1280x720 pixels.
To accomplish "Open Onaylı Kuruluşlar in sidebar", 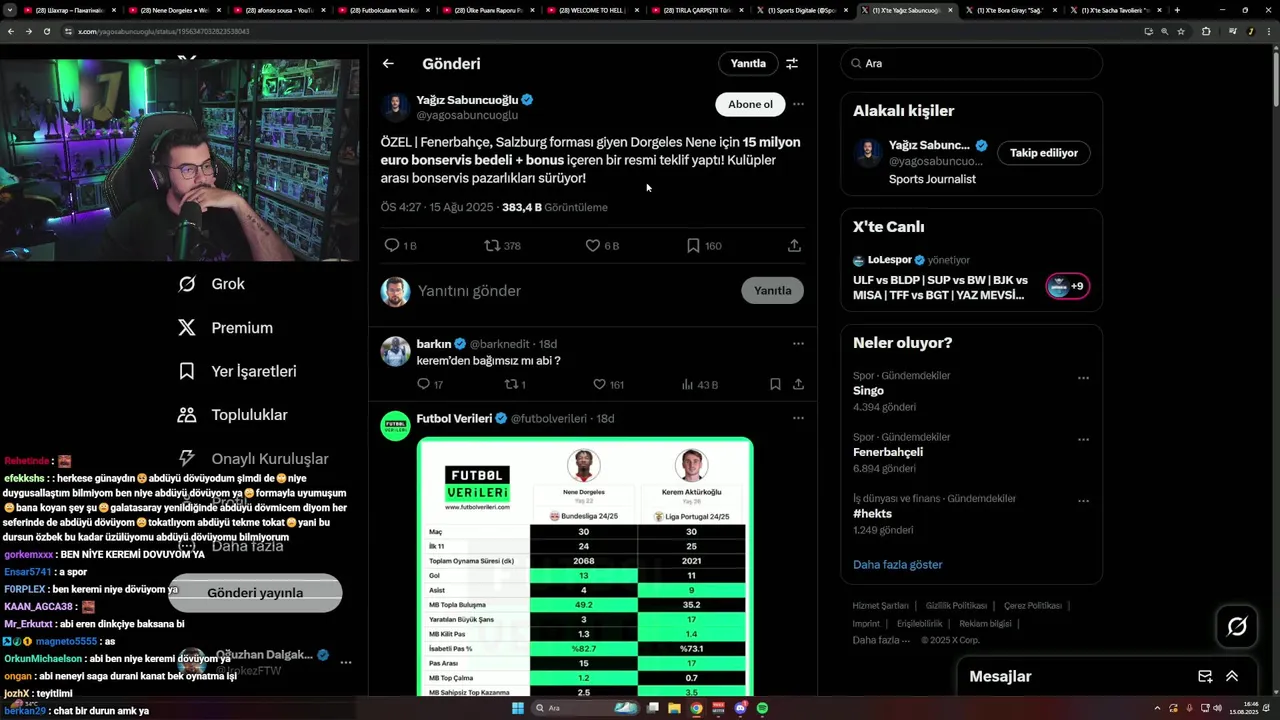I will coord(253,459).
